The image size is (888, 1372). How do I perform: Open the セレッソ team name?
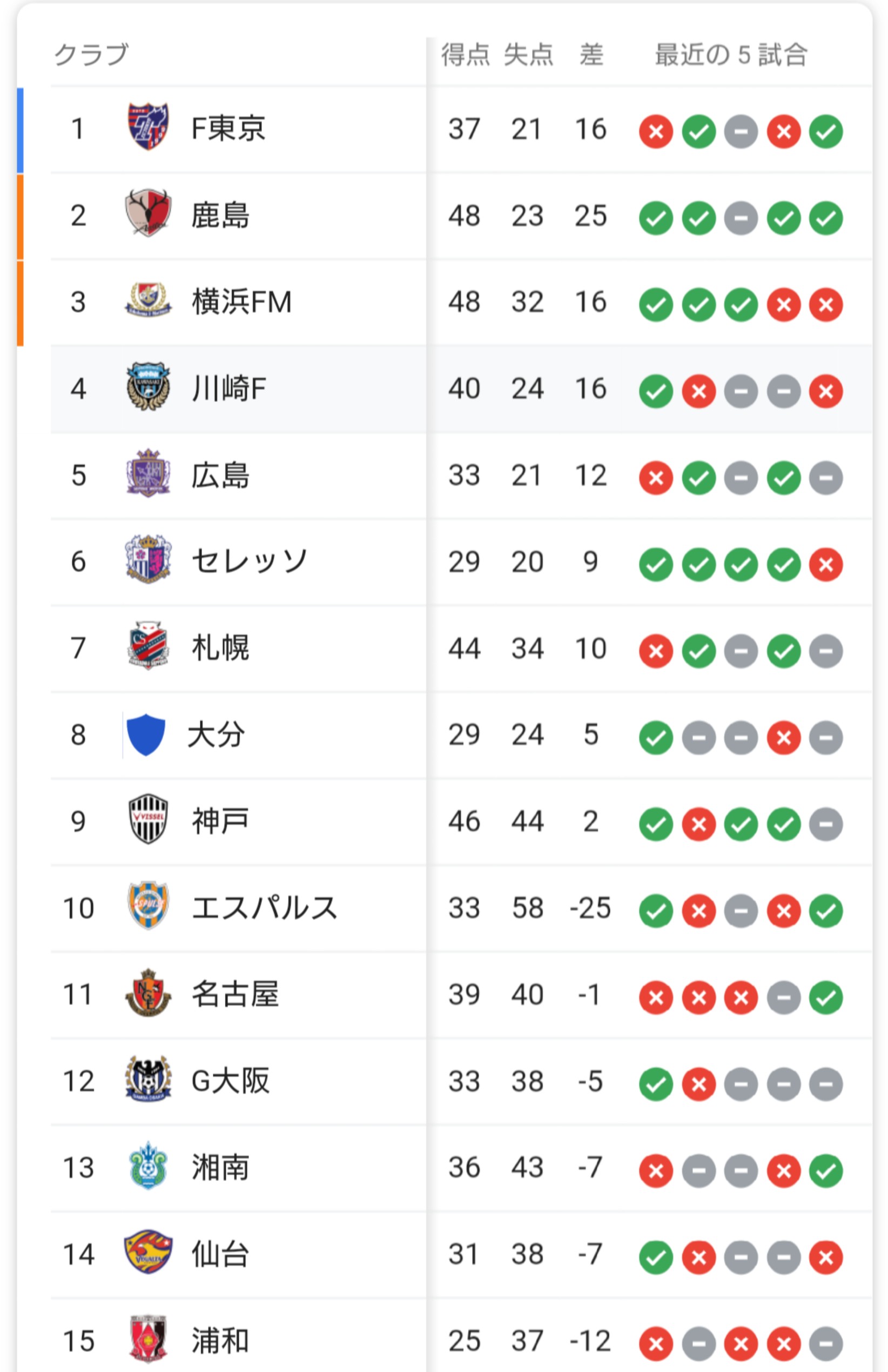pos(250,561)
